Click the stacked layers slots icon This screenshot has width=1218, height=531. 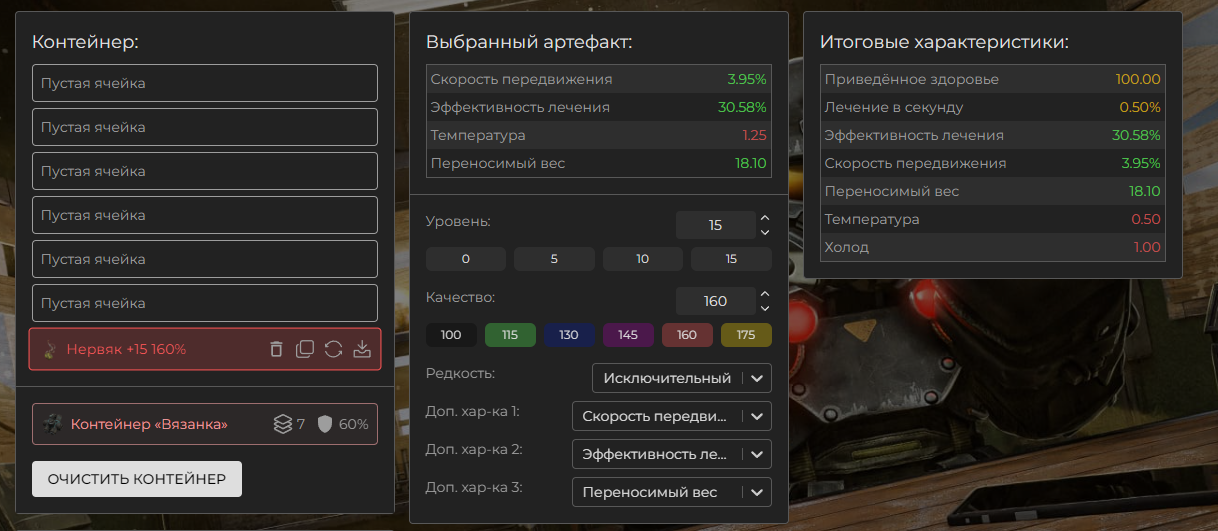point(283,424)
